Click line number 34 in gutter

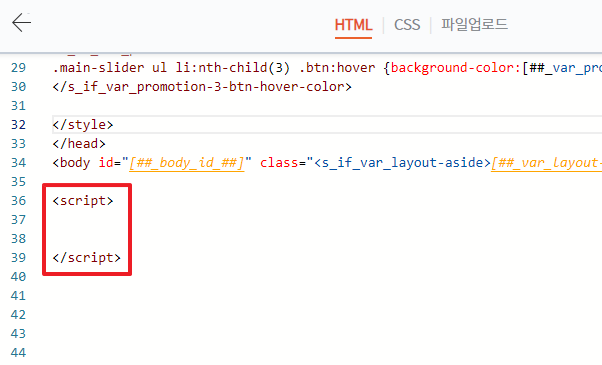(18, 163)
